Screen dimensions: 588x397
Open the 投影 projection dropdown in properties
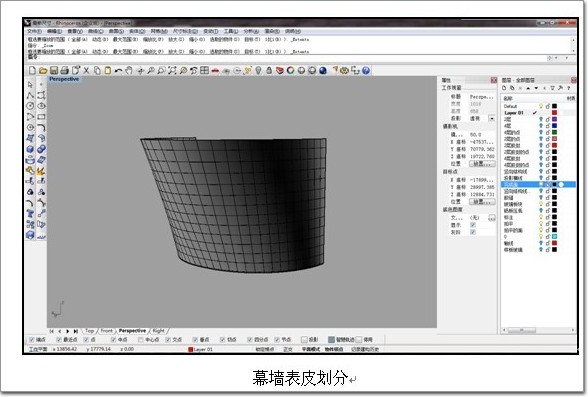coord(492,118)
